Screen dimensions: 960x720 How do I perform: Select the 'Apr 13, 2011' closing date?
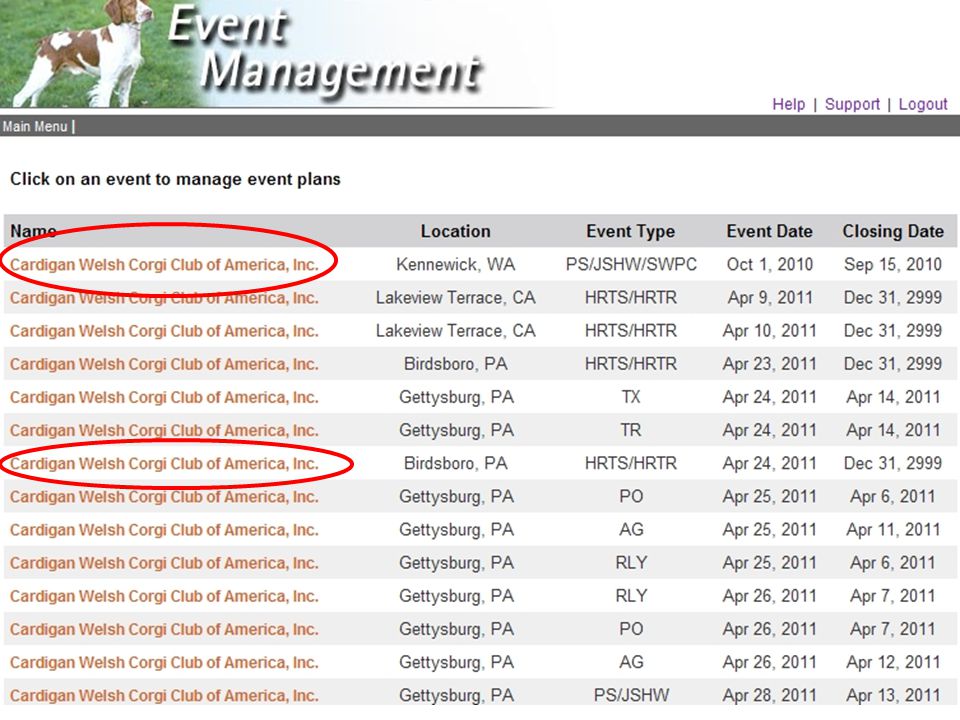893,695
